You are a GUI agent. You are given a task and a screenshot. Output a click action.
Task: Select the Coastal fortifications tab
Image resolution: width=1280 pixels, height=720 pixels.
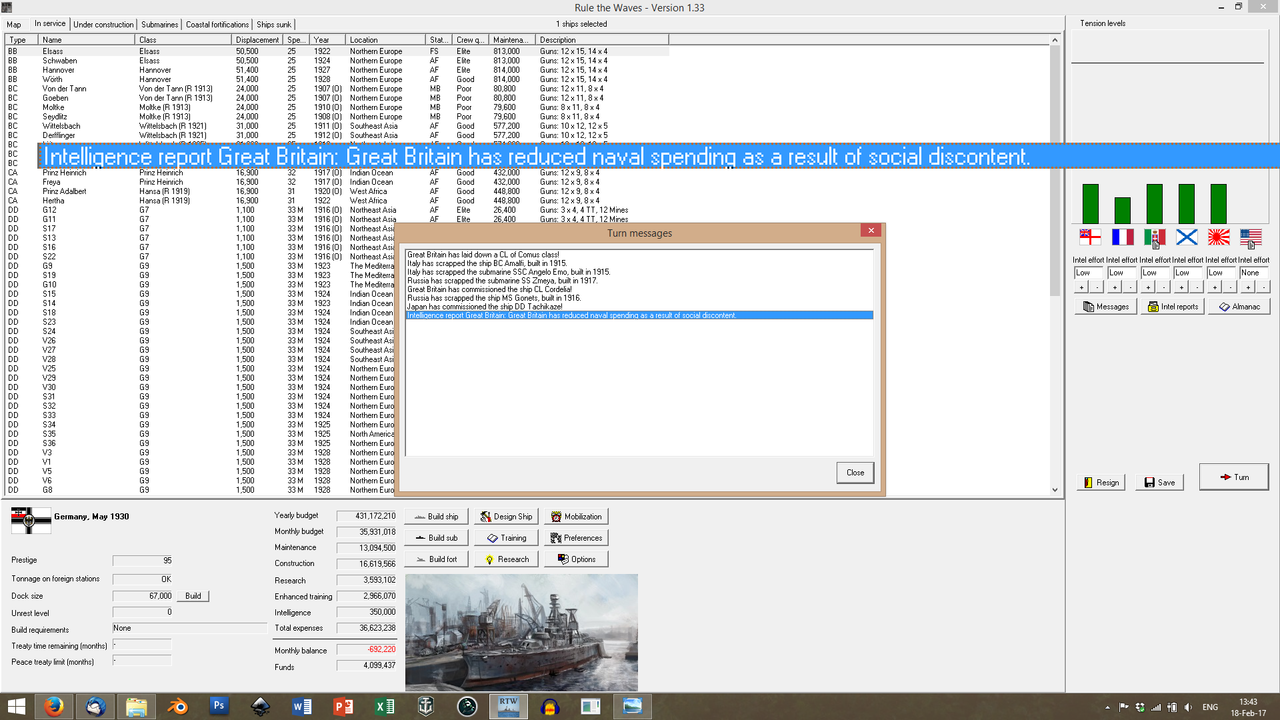(x=217, y=24)
